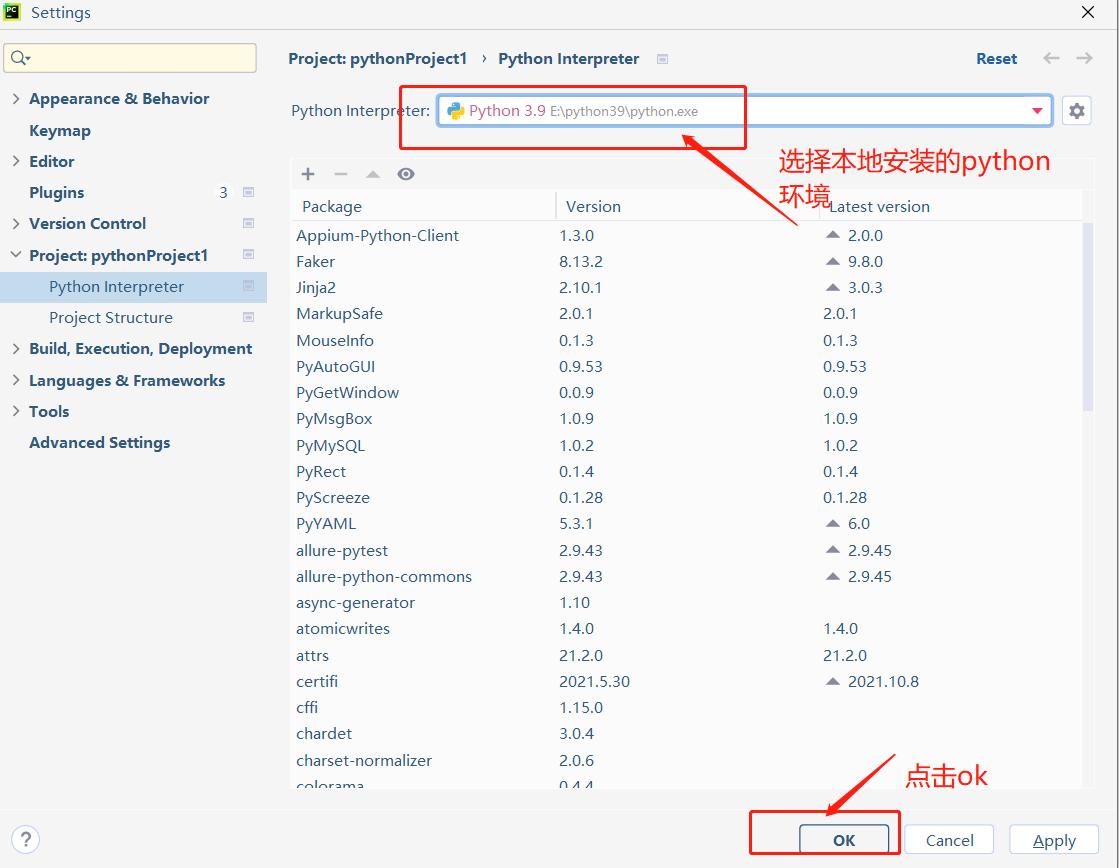Screen dimensions: 1119x868
Task: Select the charset-normalizer package row
Action: coord(687,760)
